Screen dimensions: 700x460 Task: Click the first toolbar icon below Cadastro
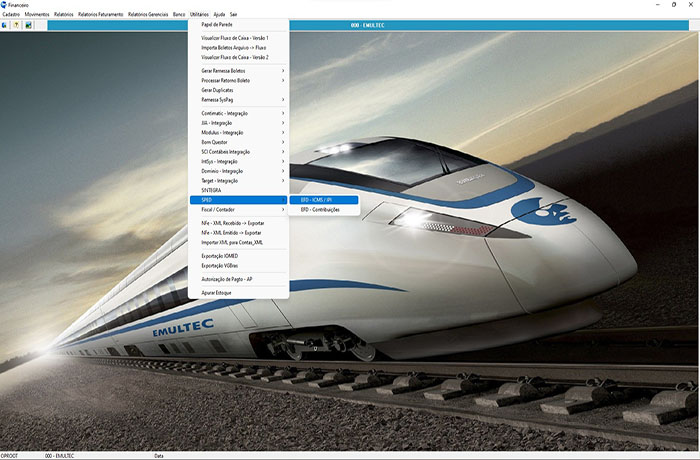coord(5,25)
